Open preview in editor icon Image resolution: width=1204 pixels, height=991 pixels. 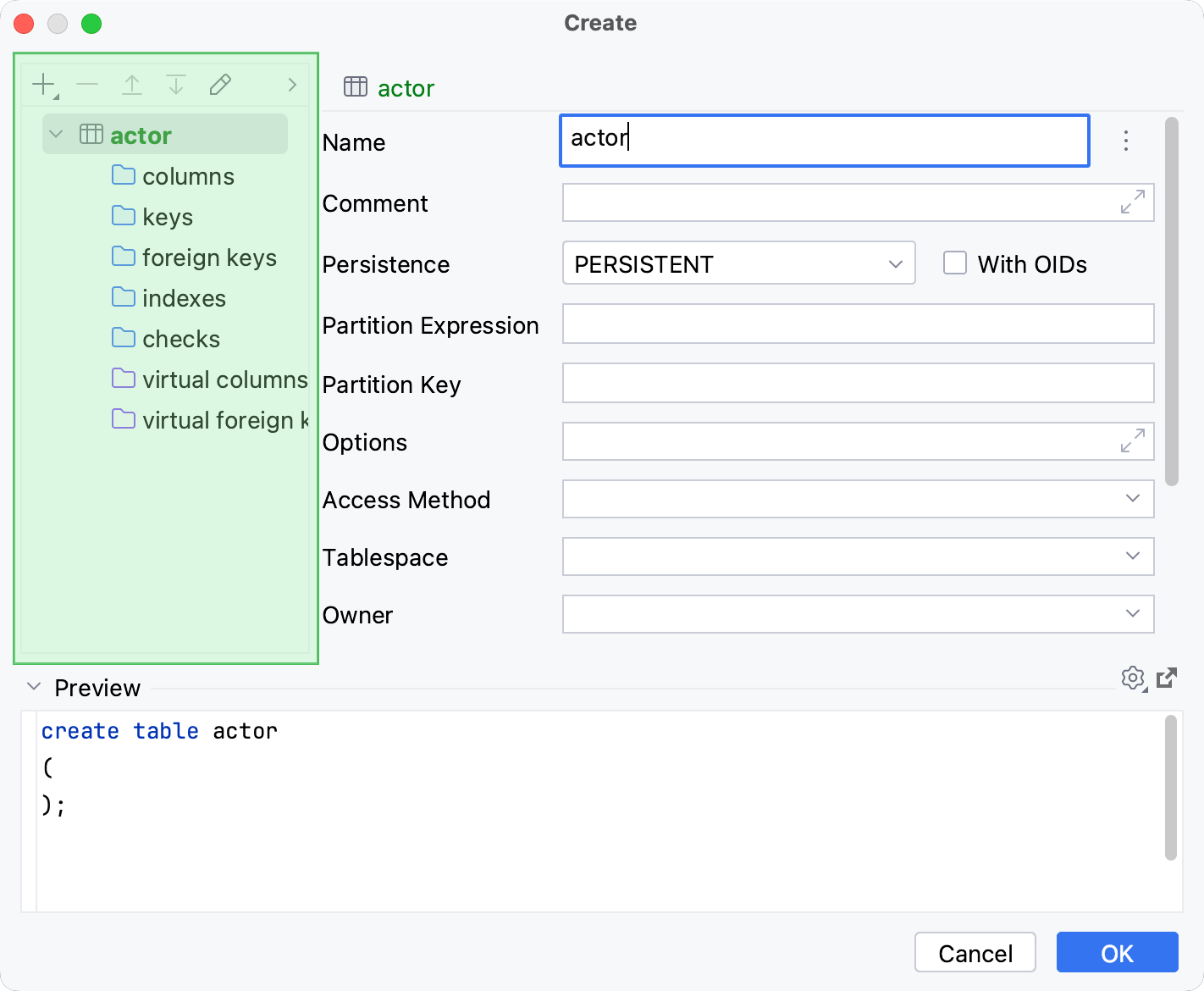tap(1168, 678)
